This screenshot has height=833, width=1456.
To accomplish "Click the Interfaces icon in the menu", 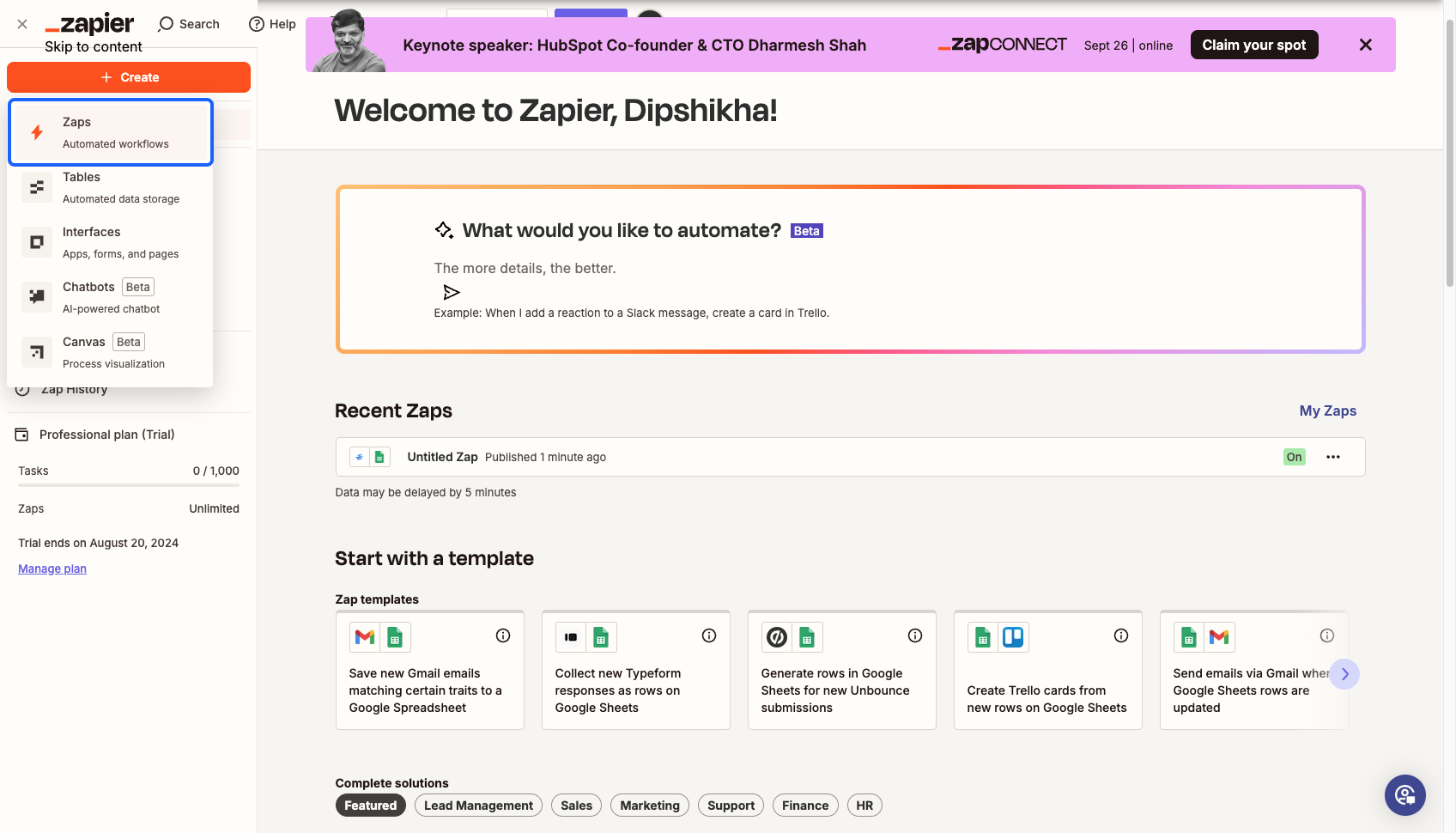I will point(37,242).
